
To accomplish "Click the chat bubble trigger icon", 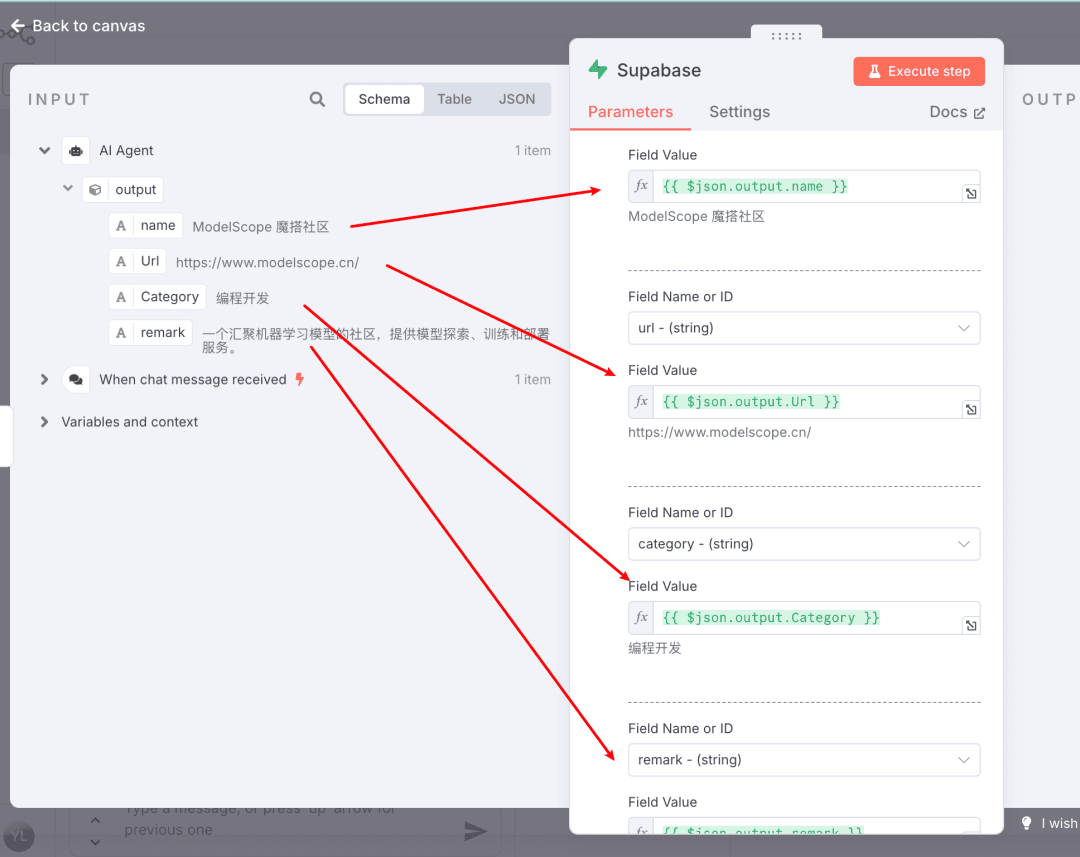I will [76, 380].
